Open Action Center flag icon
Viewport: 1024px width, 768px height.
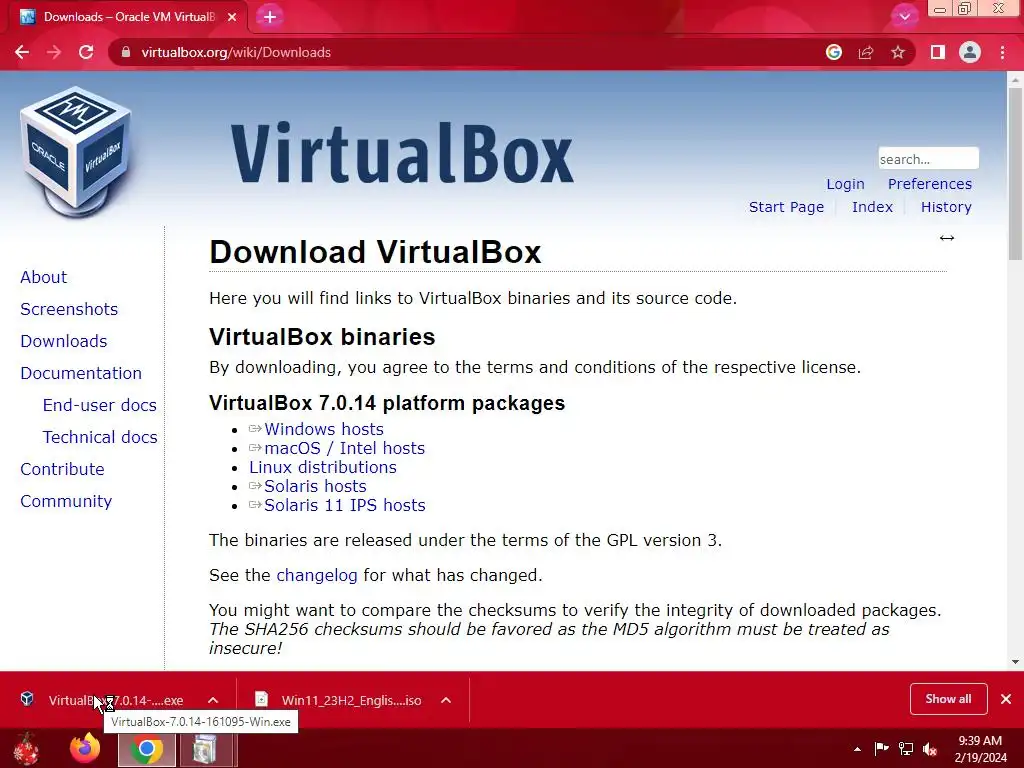[882, 749]
